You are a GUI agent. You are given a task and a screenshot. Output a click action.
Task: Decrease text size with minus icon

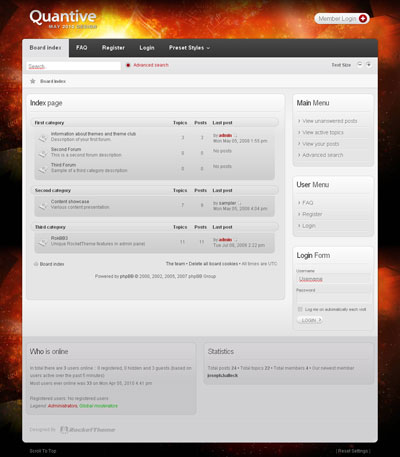coord(360,64)
